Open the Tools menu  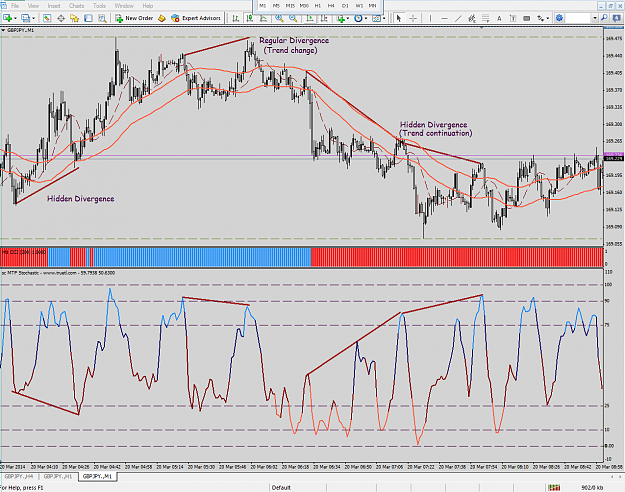click(99, 6)
